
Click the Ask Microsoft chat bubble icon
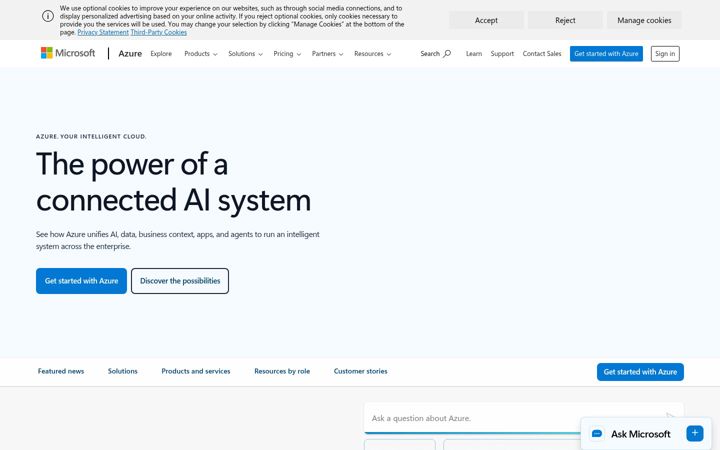coord(597,433)
